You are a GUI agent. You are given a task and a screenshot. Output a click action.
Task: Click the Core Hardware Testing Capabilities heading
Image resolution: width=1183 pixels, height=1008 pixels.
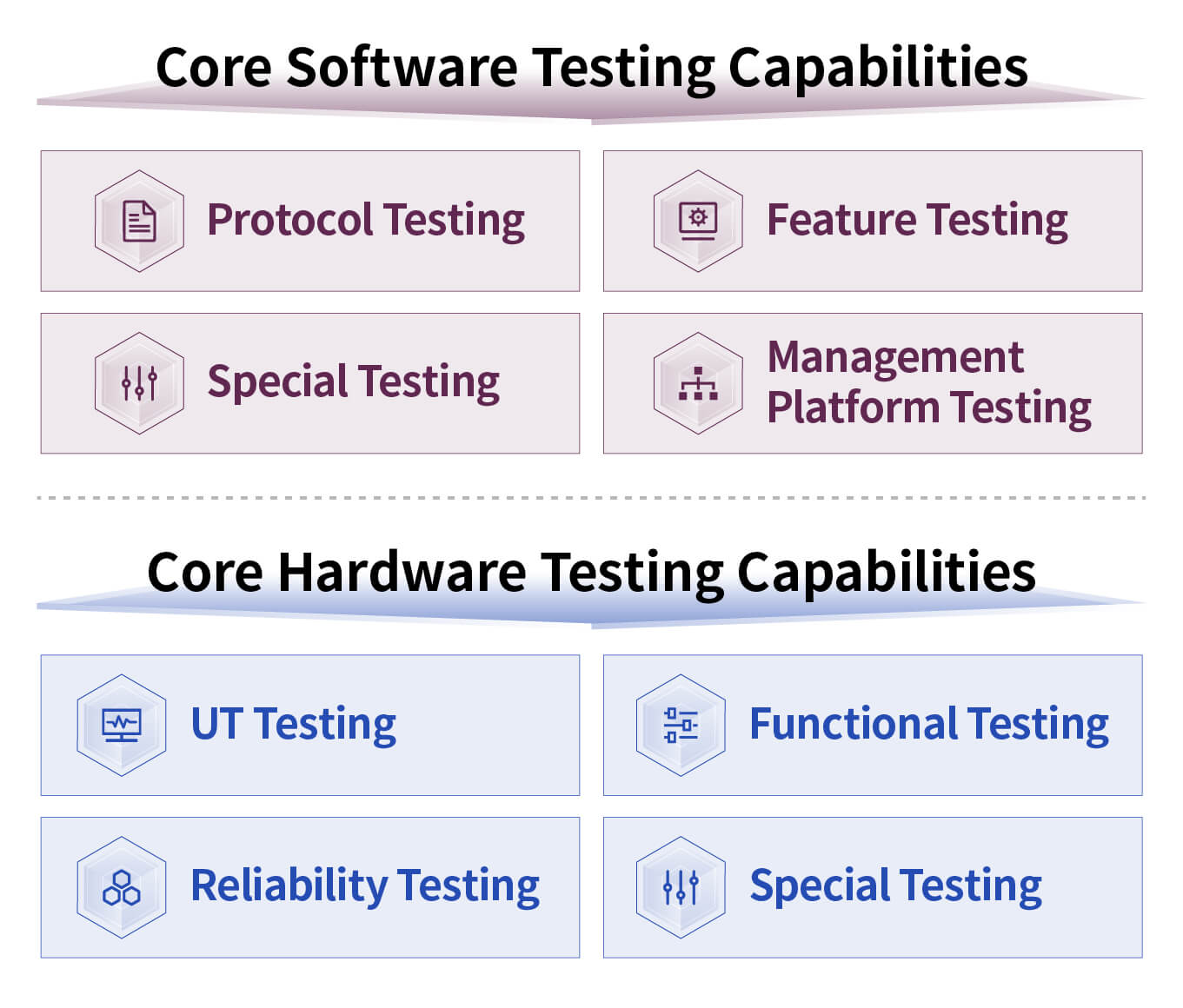click(591, 572)
